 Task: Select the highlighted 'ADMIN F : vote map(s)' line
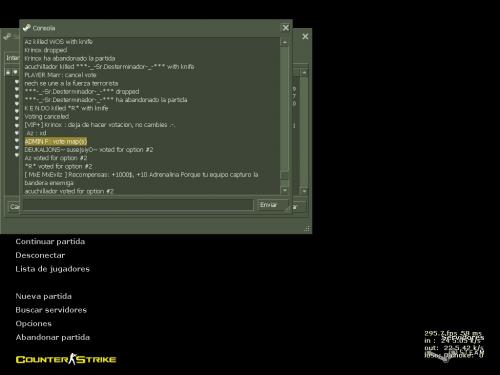coord(56,141)
